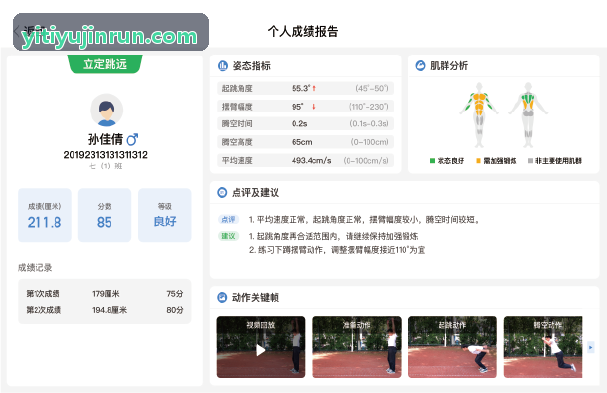Click the back-view muscle body figure
The image size is (607, 393).
tap(528, 115)
